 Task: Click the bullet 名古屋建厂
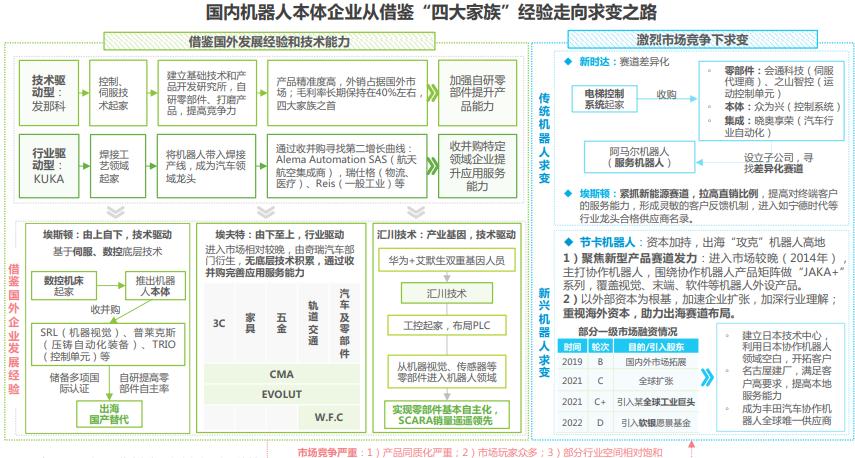pos(786,383)
